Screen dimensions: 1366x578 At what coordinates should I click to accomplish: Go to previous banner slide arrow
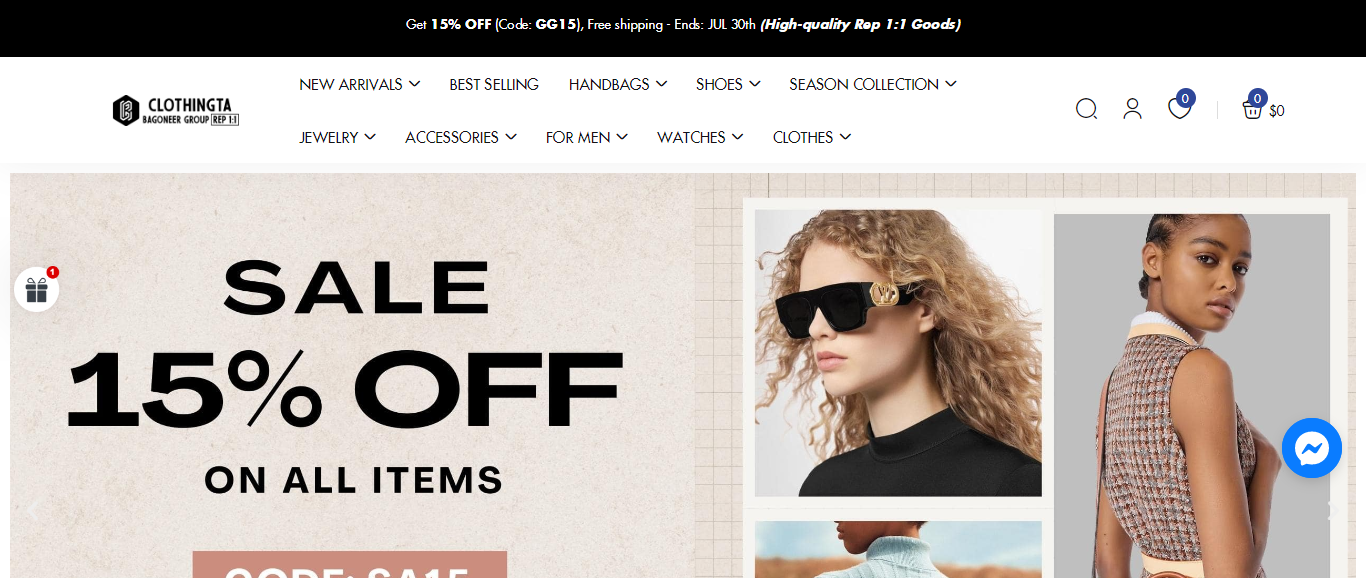coord(33,511)
